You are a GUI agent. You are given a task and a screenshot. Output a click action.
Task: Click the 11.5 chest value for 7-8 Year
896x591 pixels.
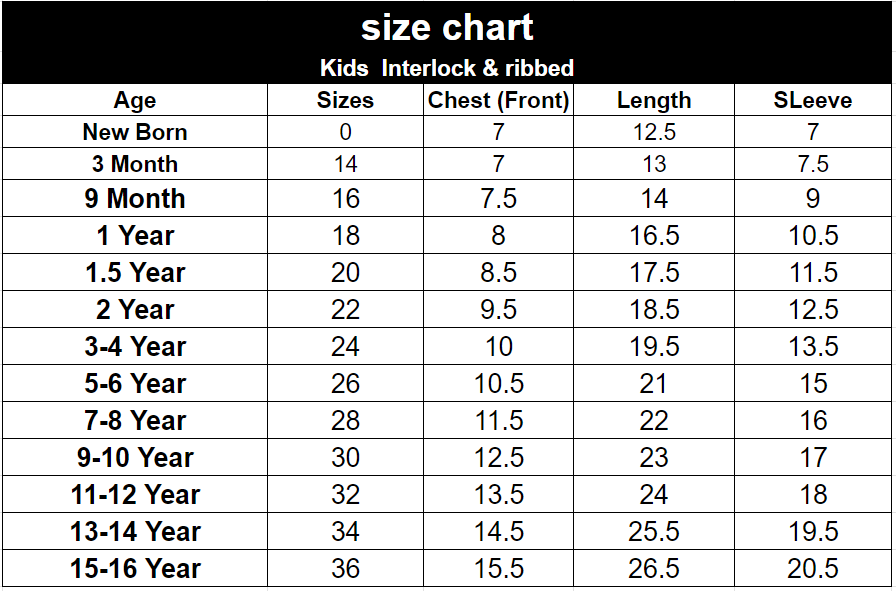coord(498,421)
